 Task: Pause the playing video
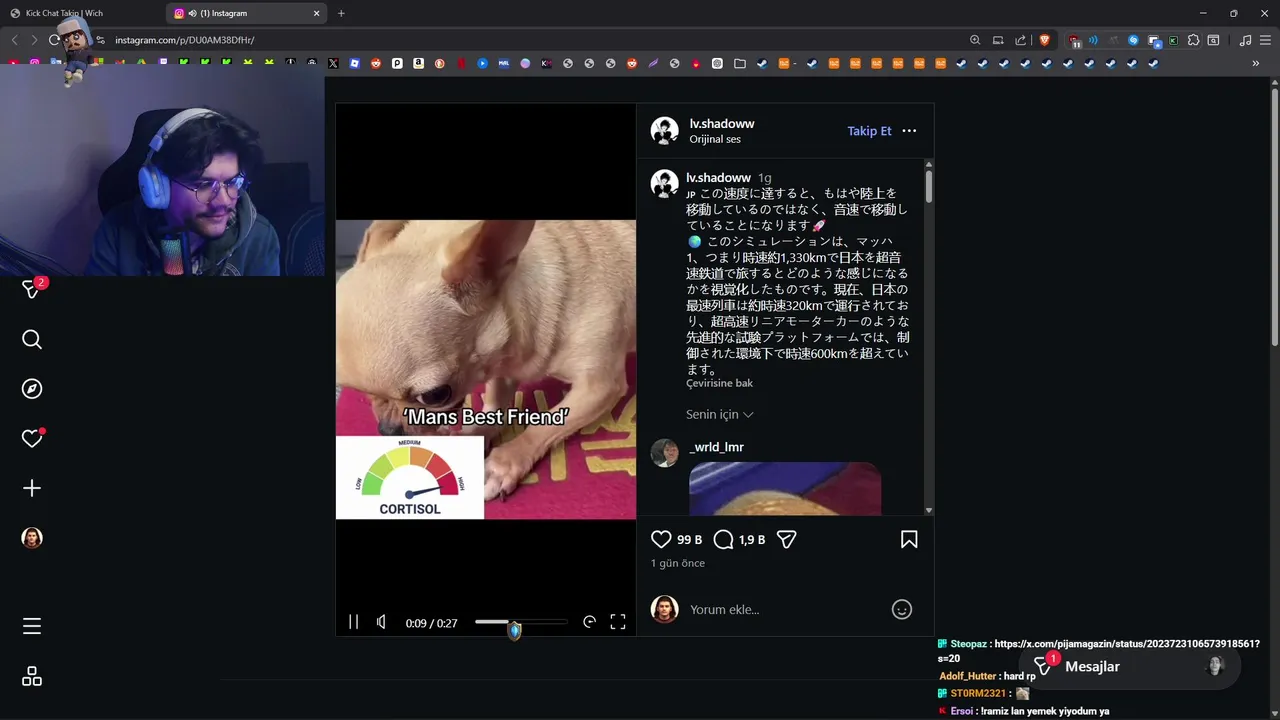point(353,622)
